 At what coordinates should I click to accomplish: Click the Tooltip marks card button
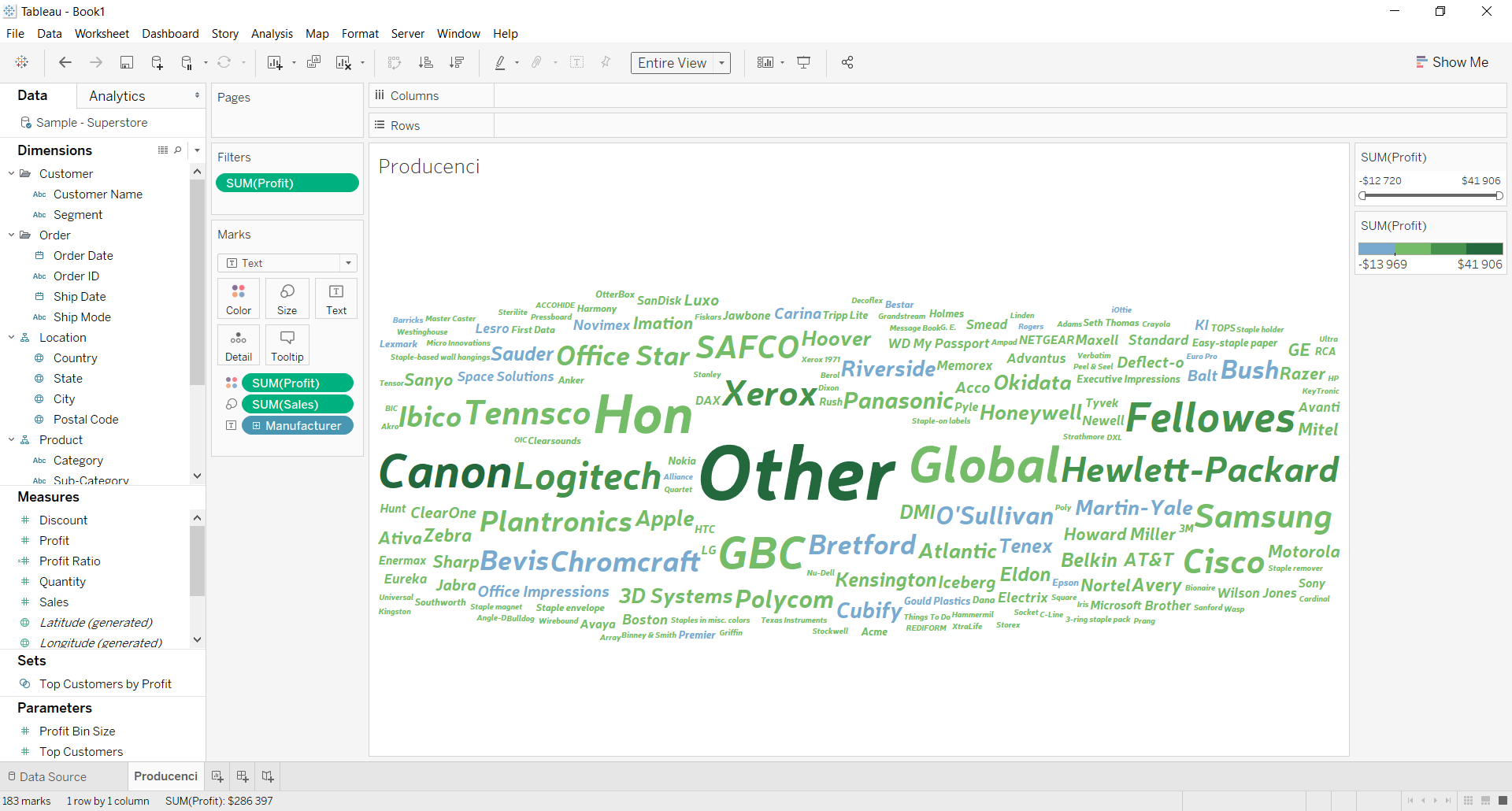point(287,346)
